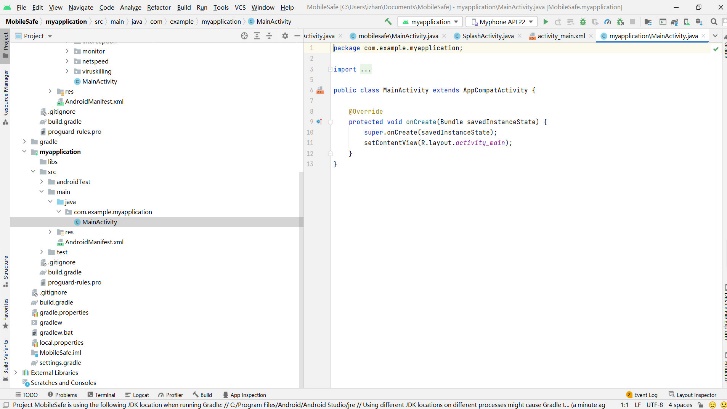The width and height of the screenshot is (727, 409).
Task: Switch to the activity_main.xml tab
Action: tap(560, 35)
